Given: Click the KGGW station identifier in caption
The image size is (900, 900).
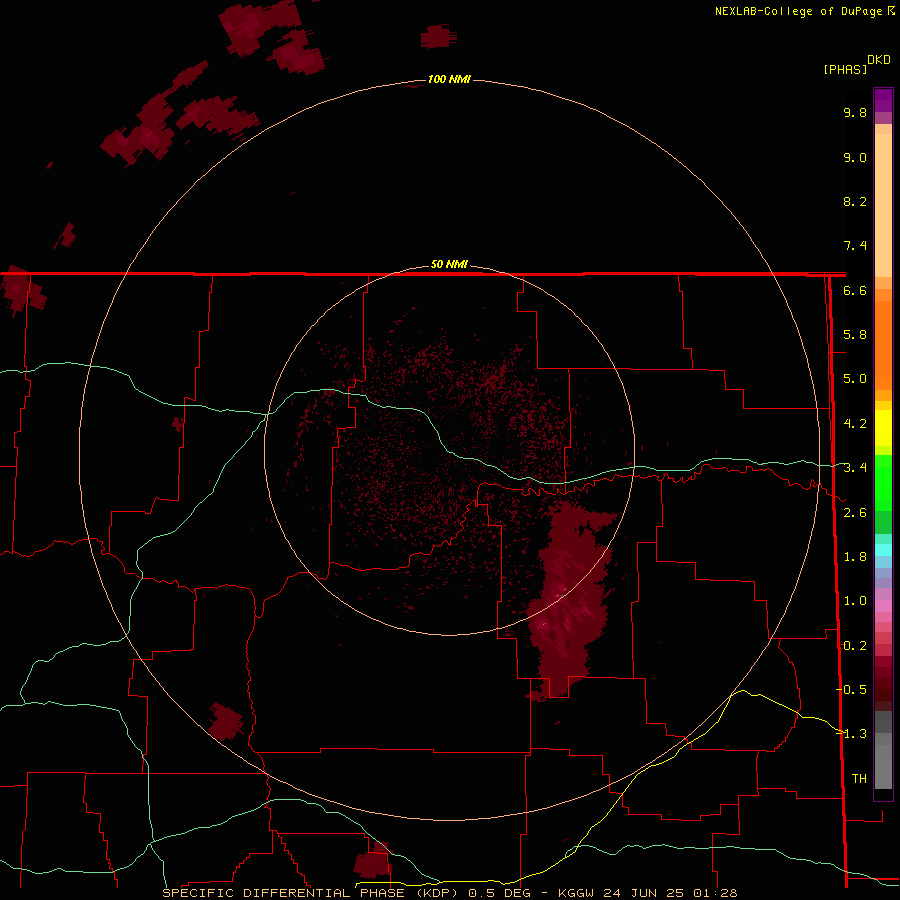Looking at the screenshot, I should [x=577, y=893].
